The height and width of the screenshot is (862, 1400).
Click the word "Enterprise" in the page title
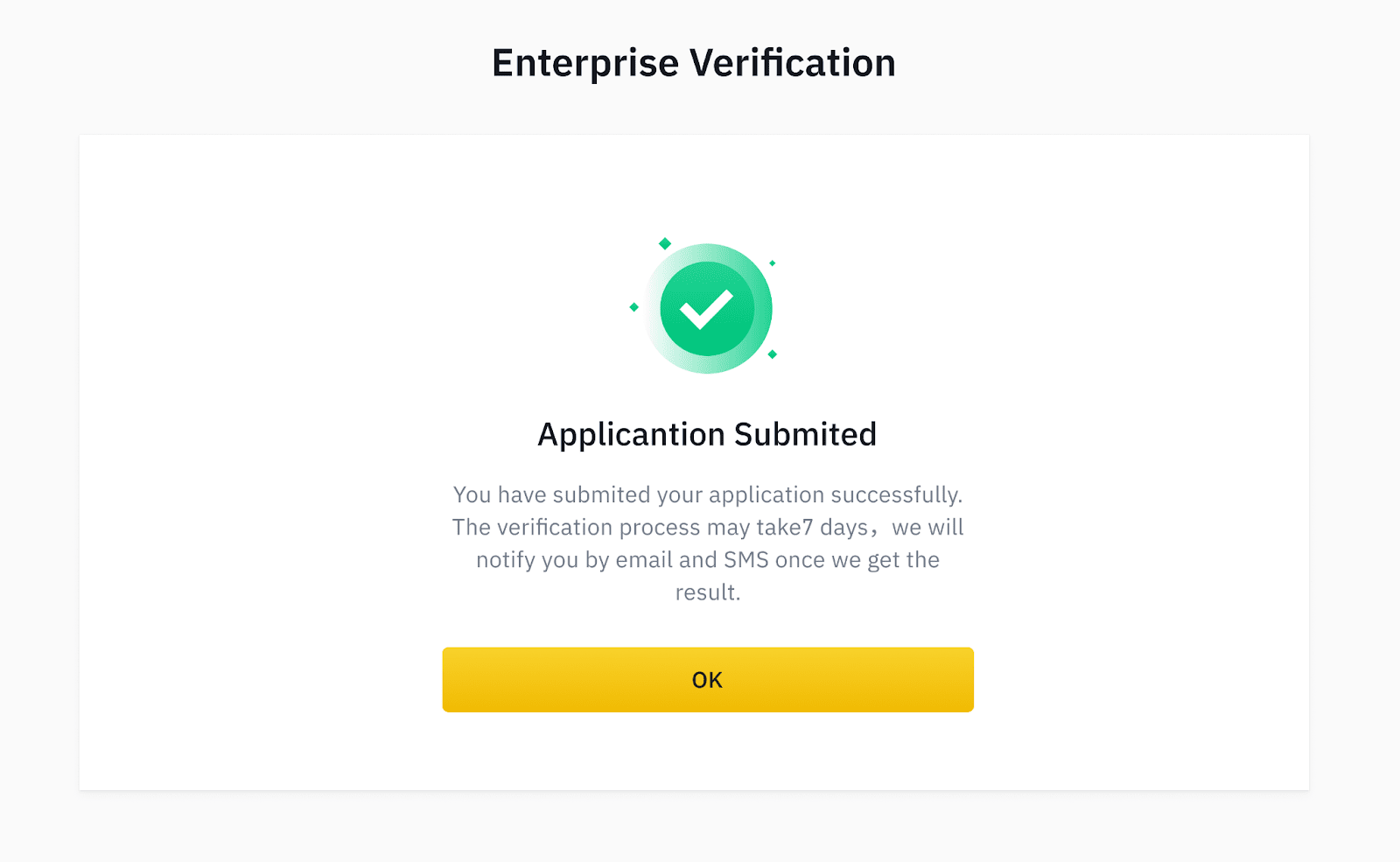pos(585,63)
